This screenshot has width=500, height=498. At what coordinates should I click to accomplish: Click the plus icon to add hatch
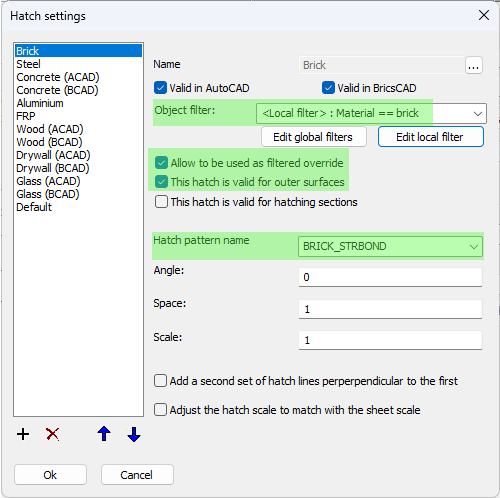click(x=23, y=434)
